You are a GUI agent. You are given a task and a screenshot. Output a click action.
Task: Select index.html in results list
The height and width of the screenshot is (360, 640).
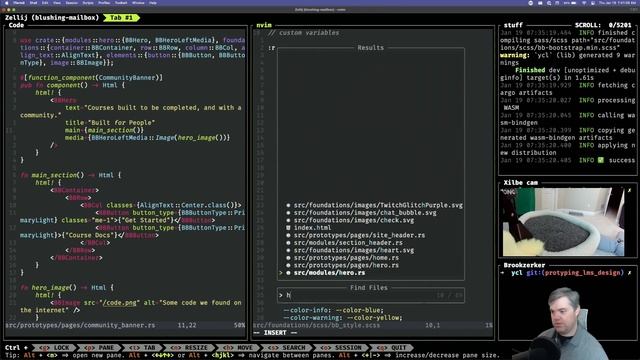(312, 228)
